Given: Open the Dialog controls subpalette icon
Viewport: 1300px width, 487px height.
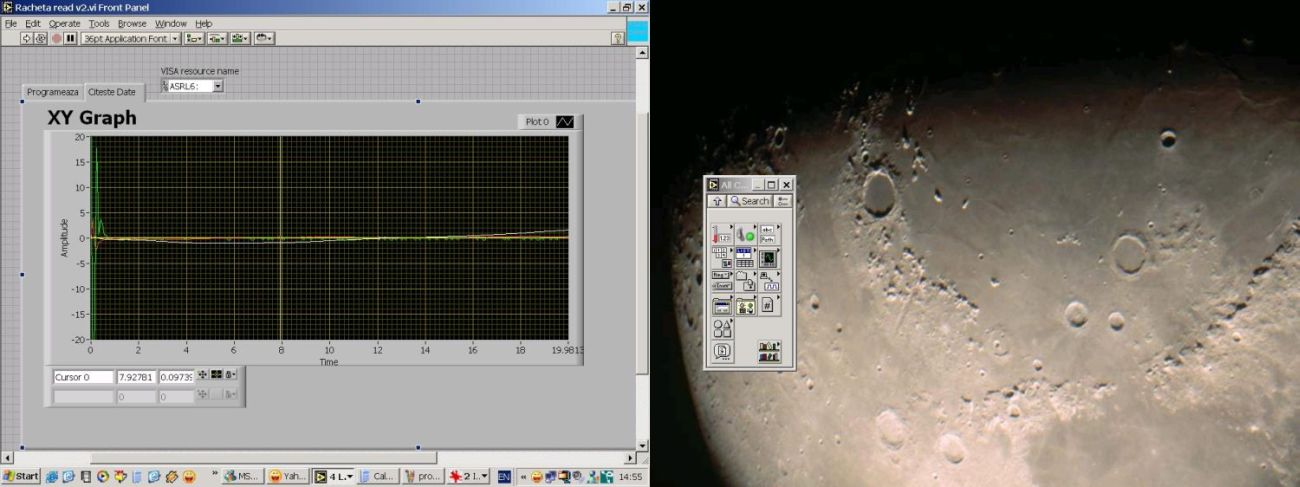Looking at the screenshot, I should coord(722,305).
